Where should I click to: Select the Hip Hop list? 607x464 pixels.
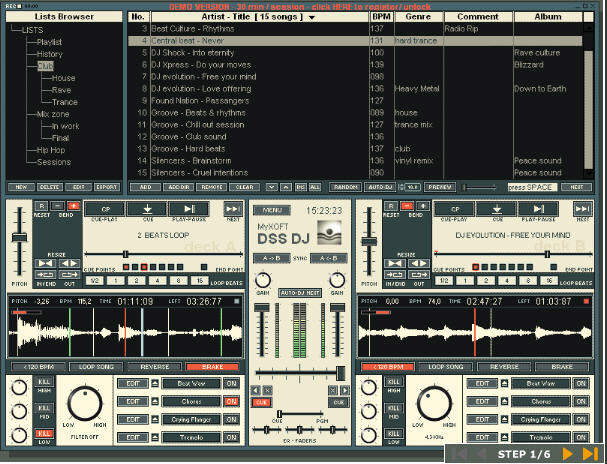click(51, 150)
